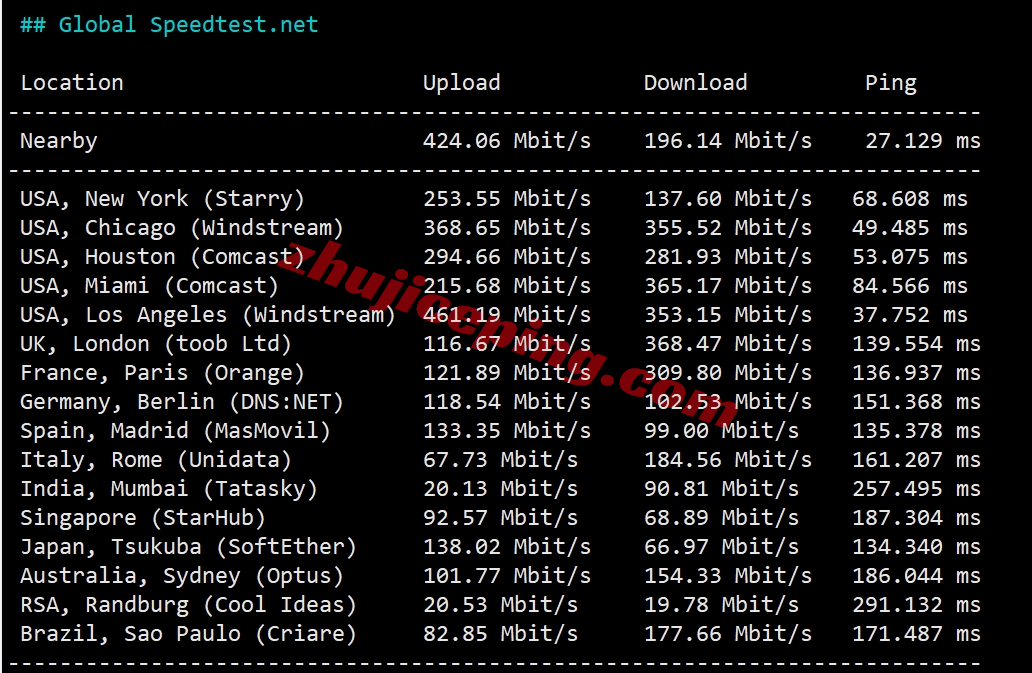1032x673 pixels.
Task: Click the Global Speedtest.net heading
Action: coord(169,25)
